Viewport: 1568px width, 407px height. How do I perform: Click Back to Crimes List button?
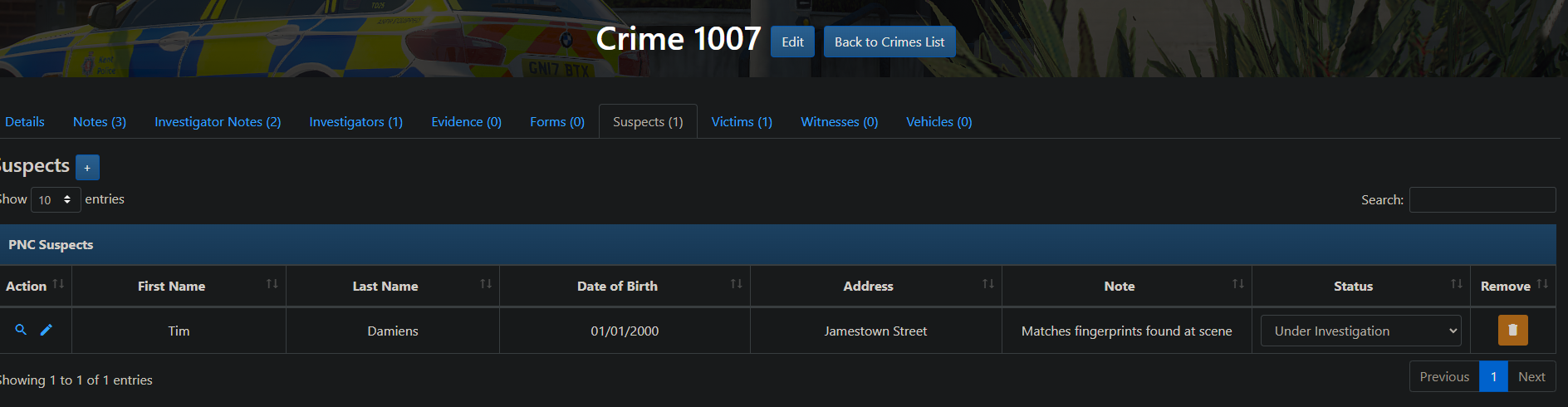tap(889, 42)
